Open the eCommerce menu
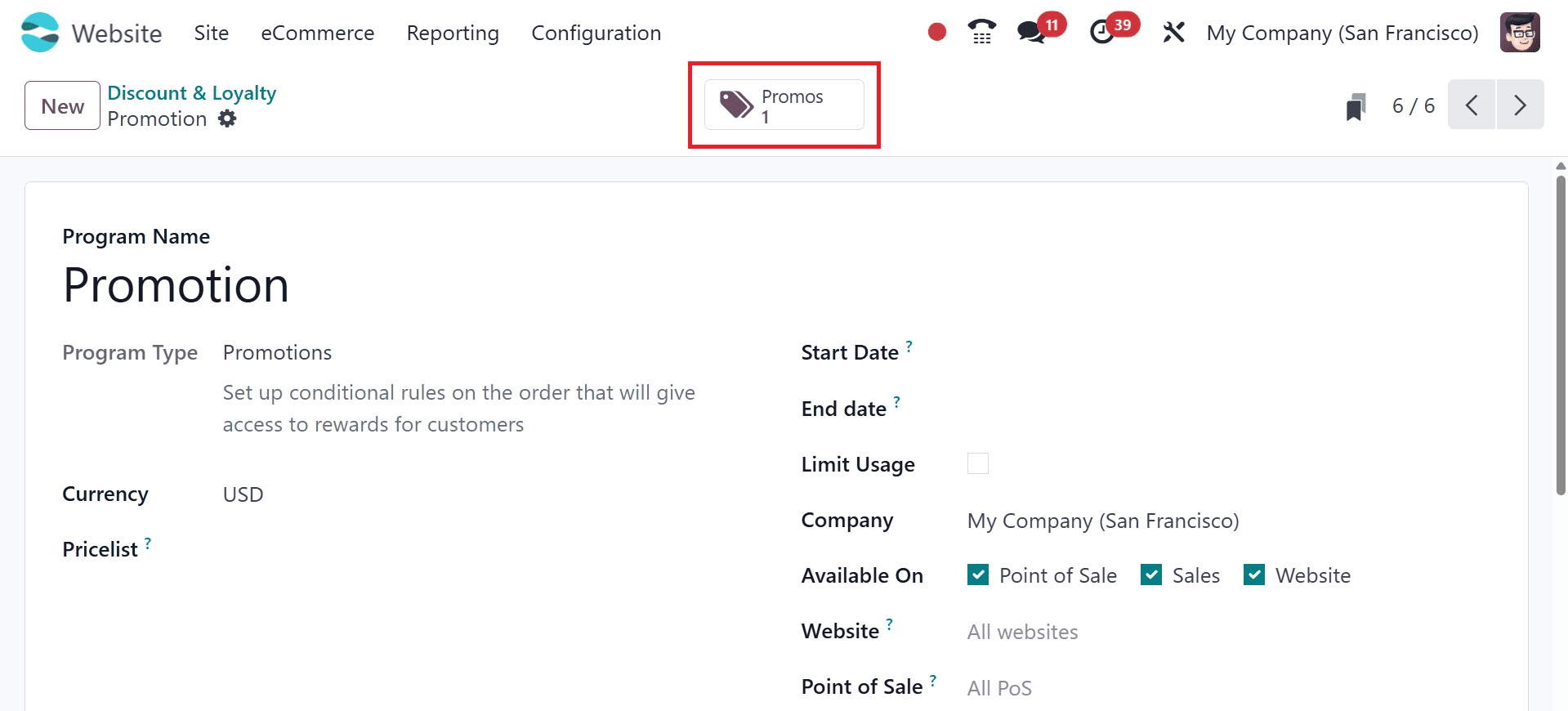 coord(318,33)
